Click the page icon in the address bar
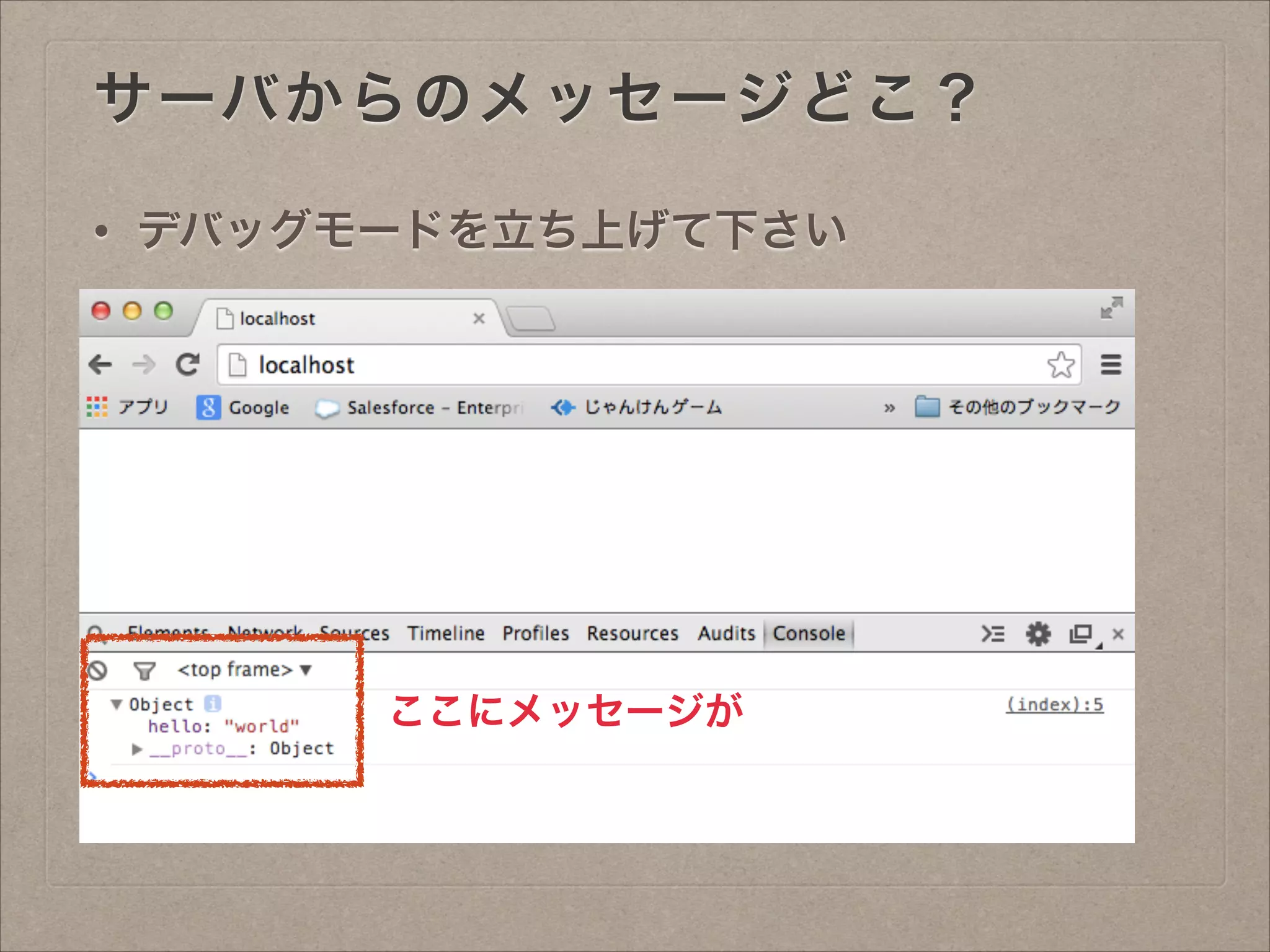The height and width of the screenshot is (952, 1270). (237, 364)
